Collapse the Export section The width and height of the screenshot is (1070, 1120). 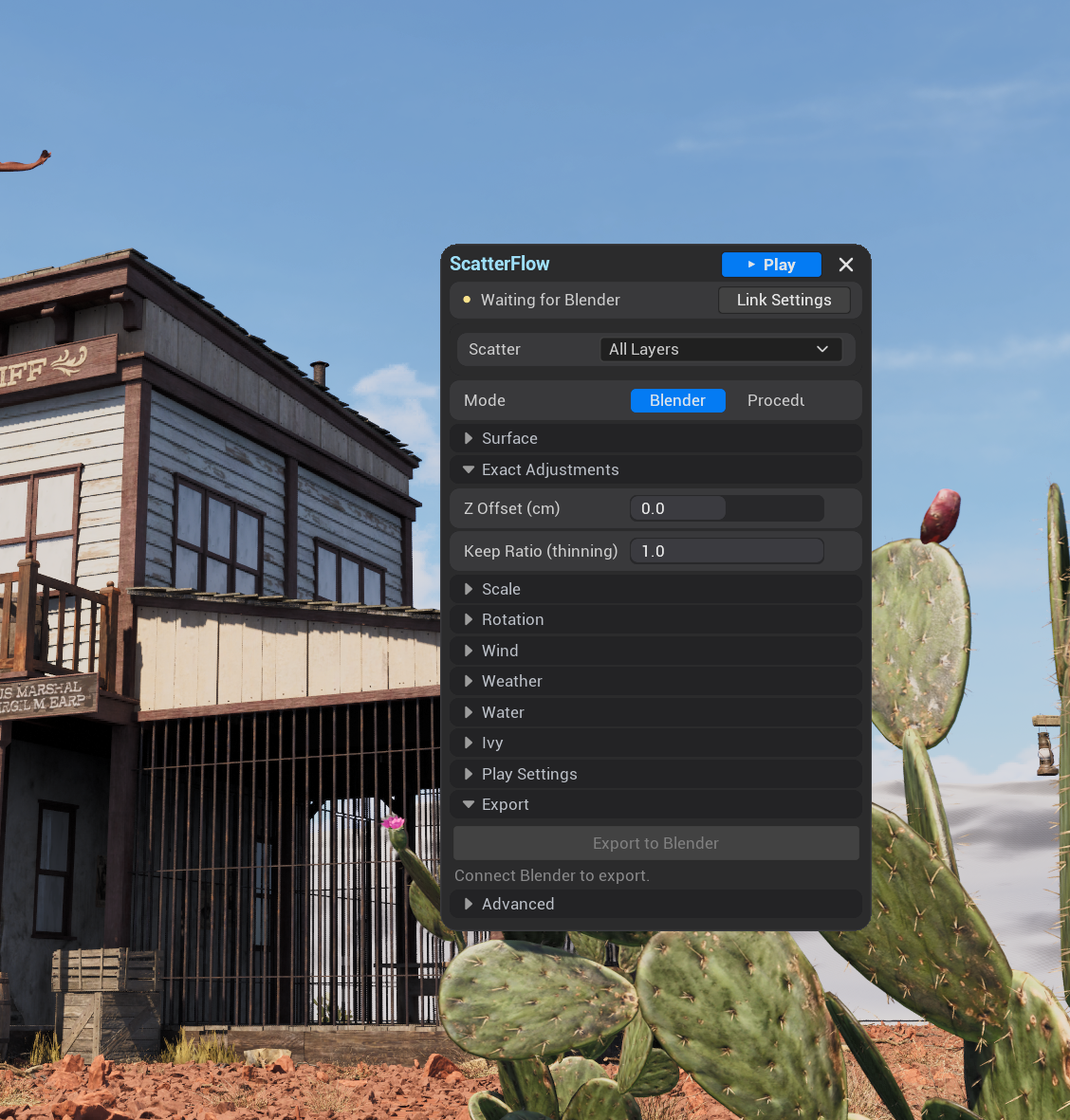[655, 805]
